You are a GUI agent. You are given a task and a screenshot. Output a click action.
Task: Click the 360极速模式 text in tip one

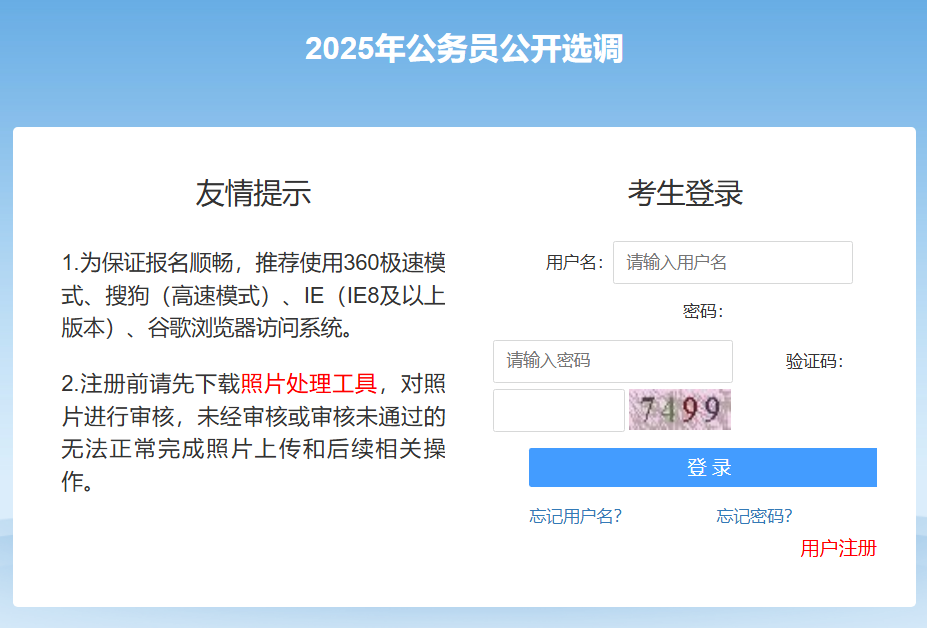click(394, 264)
